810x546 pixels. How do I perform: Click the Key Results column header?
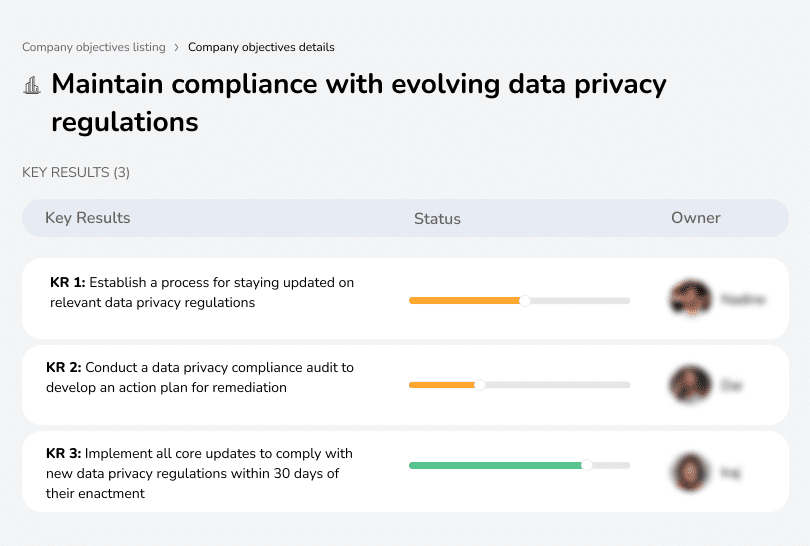[88, 218]
